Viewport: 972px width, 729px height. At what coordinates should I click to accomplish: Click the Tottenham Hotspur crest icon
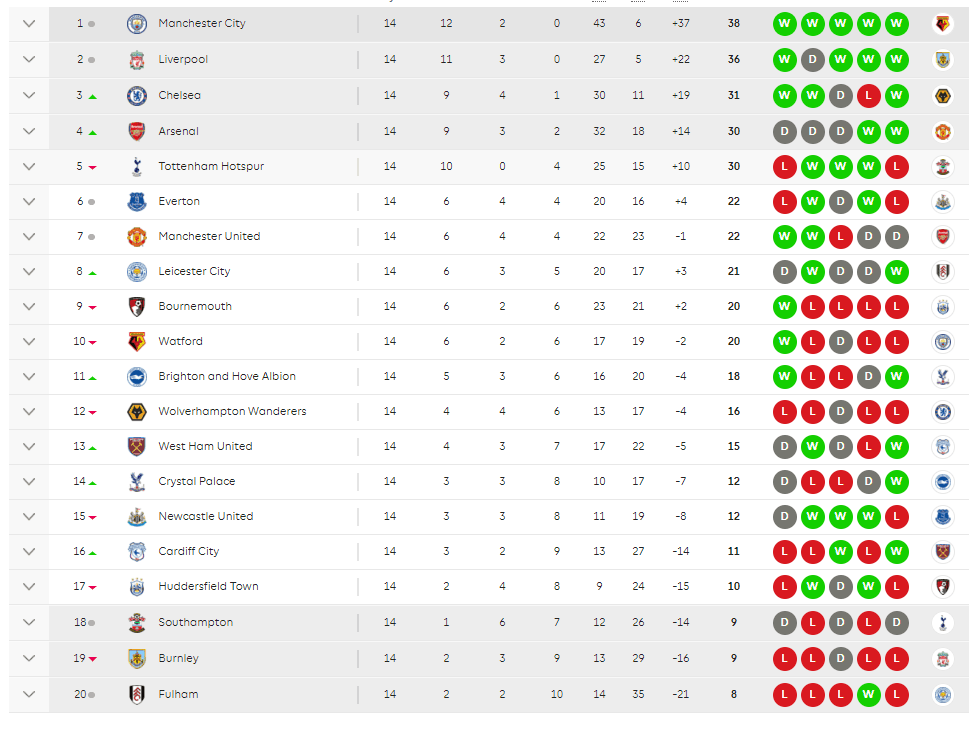(x=136, y=166)
